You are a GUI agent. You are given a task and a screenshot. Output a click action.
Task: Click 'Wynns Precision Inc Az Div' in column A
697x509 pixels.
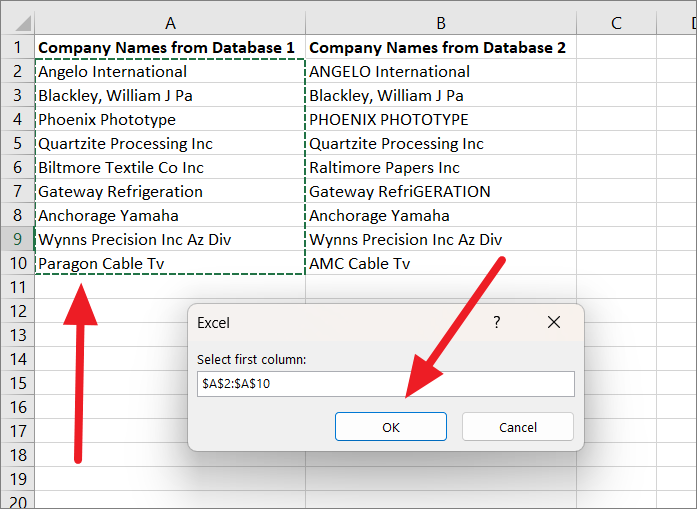click(170, 239)
